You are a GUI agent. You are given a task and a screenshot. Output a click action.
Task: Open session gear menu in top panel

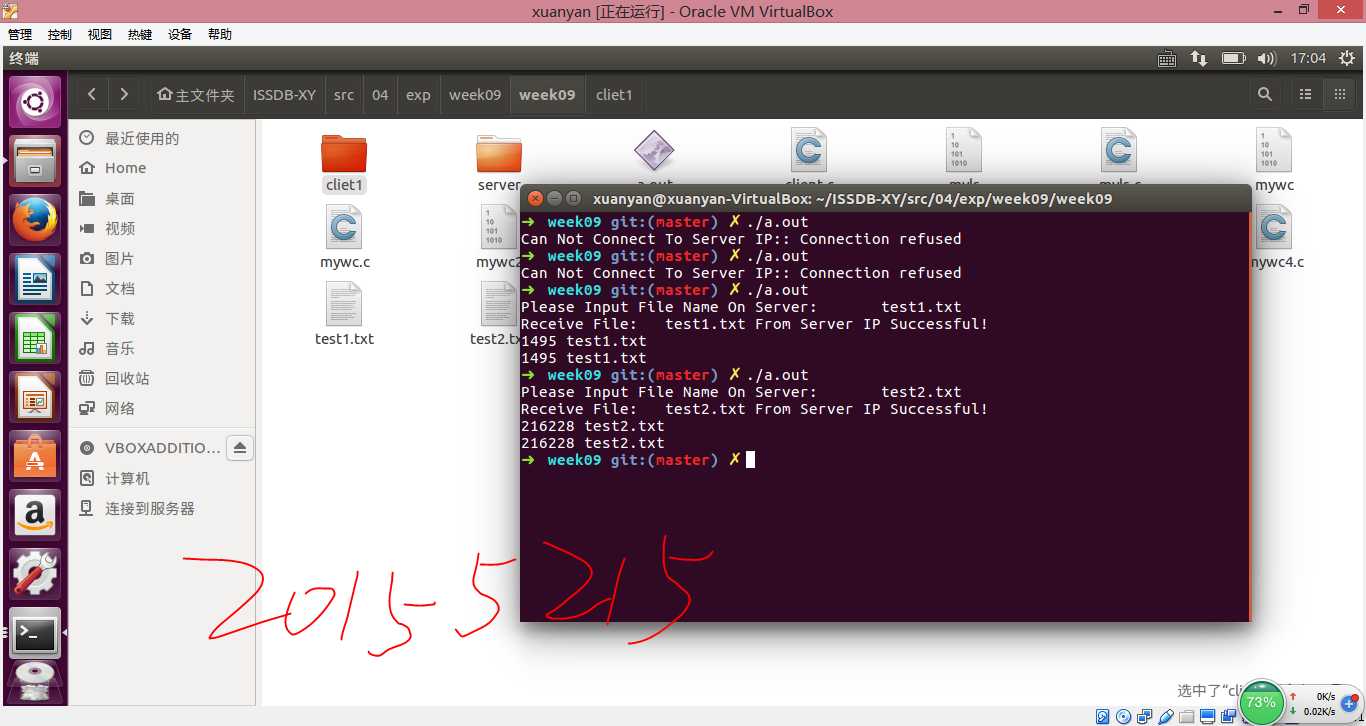[1346, 59]
